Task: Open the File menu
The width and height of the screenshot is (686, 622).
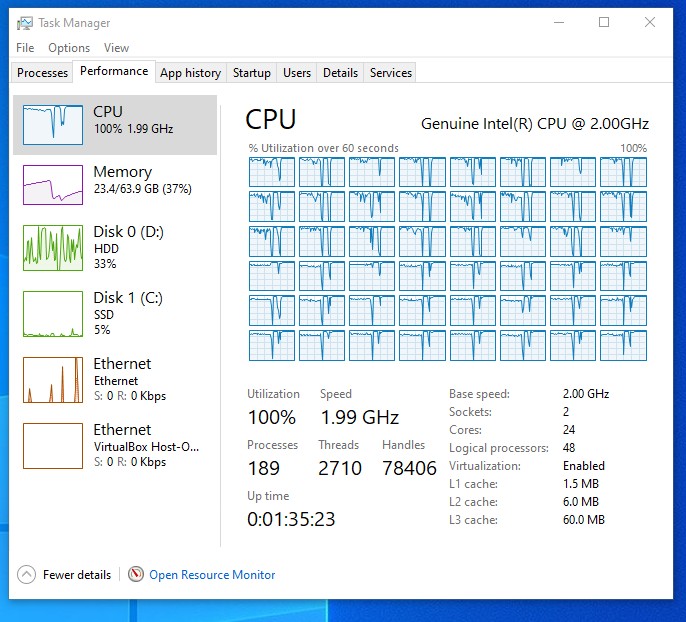Action: pyautogui.click(x=25, y=48)
